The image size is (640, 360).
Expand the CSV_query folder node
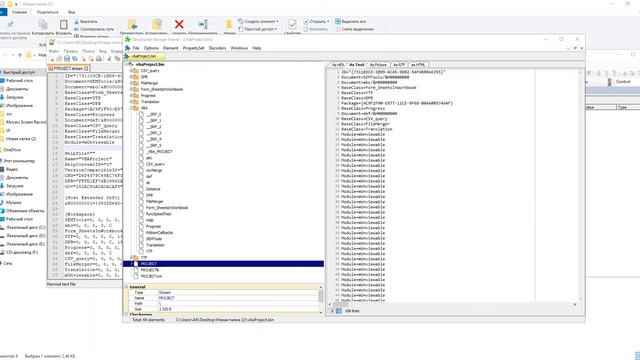tap(131, 71)
